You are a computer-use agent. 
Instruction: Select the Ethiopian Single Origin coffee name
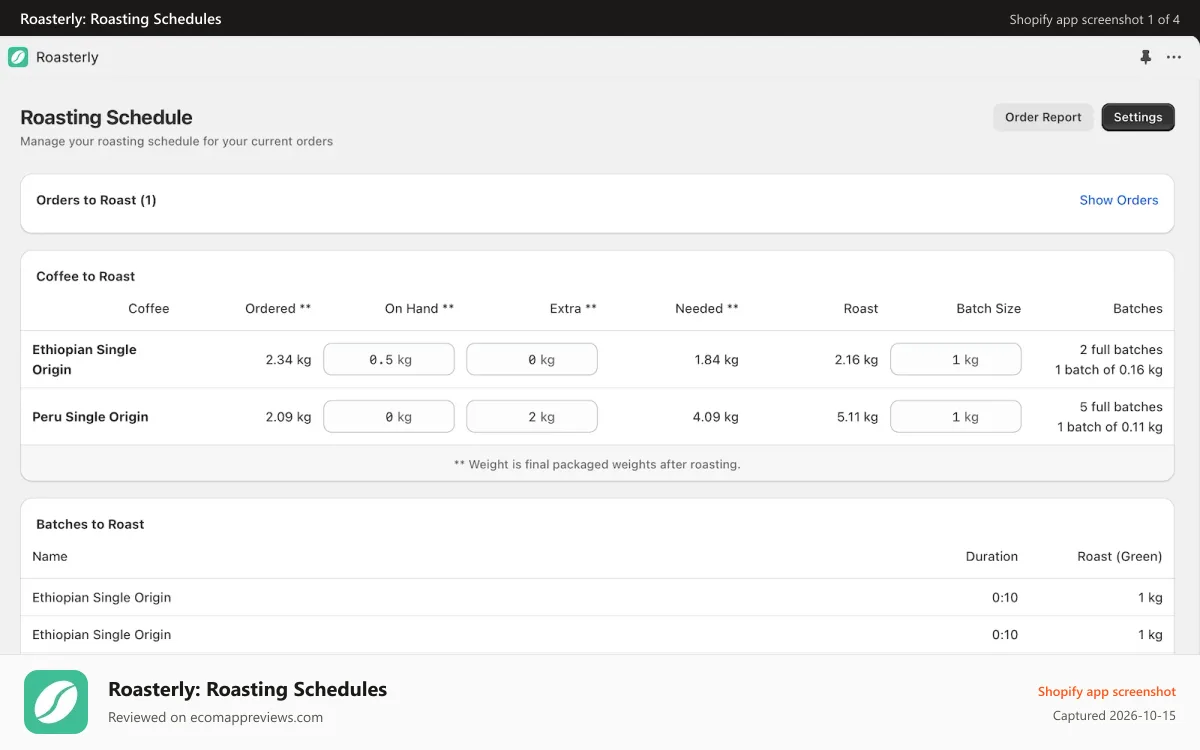(x=84, y=359)
